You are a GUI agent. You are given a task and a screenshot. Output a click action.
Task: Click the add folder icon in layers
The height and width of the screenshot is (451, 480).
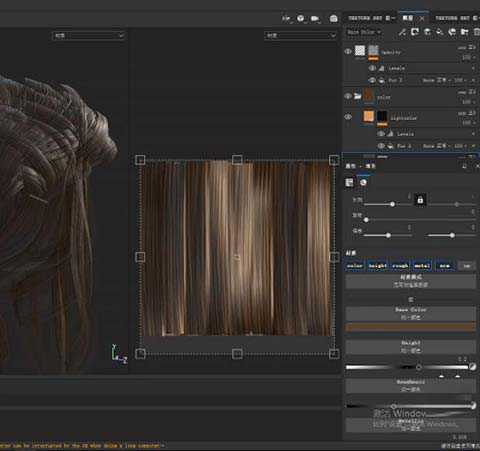tap(464, 32)
